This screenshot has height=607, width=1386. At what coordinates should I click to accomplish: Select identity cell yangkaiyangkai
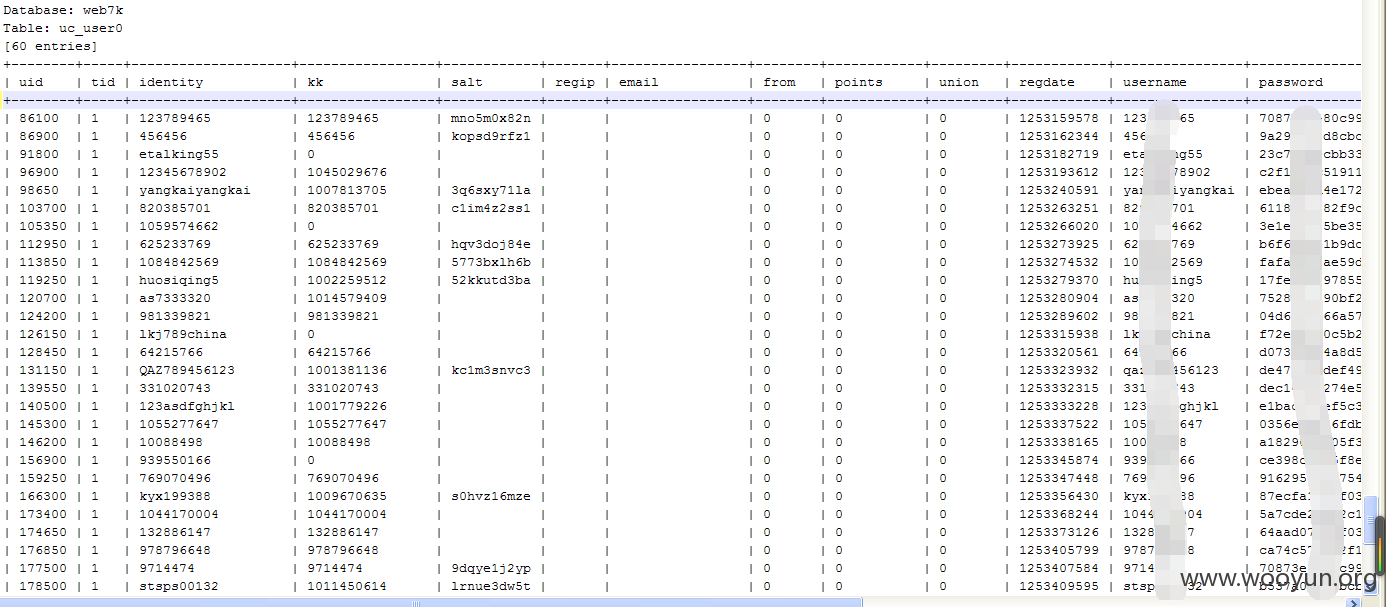pos(195,190)
